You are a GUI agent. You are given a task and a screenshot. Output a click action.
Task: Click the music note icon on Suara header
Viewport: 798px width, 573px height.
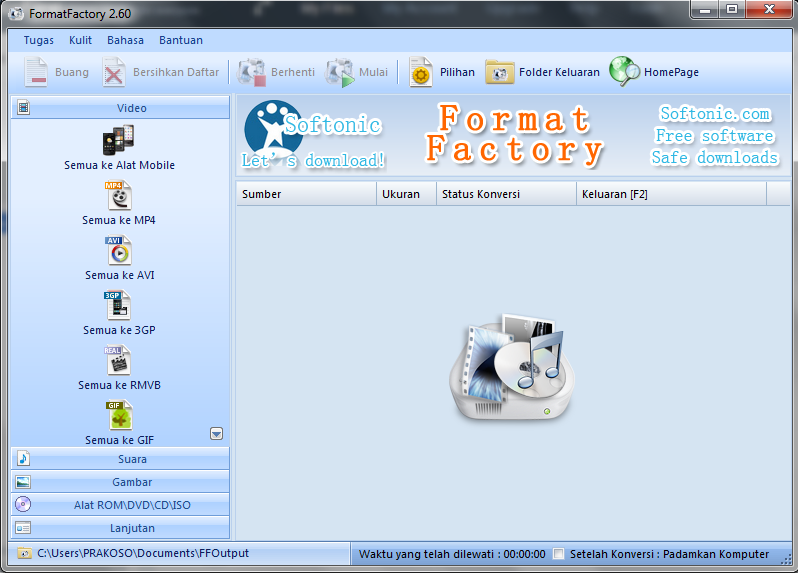click(23, 459)
